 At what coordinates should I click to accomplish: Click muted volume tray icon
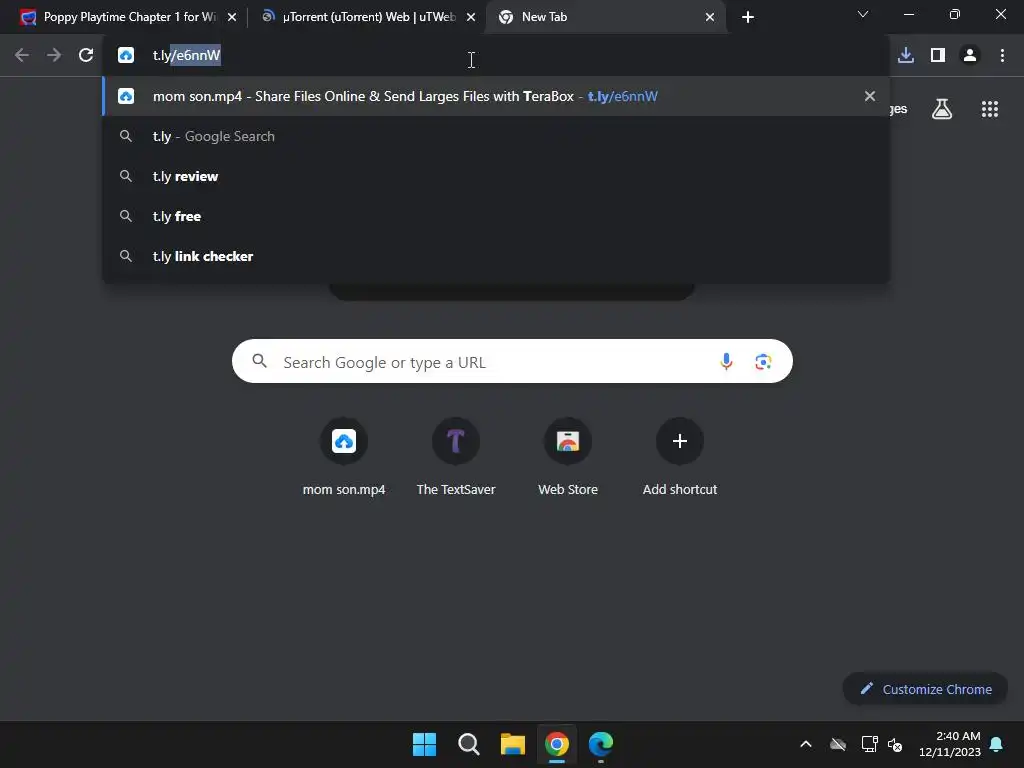pyautogui.click(x=895, y=744)
